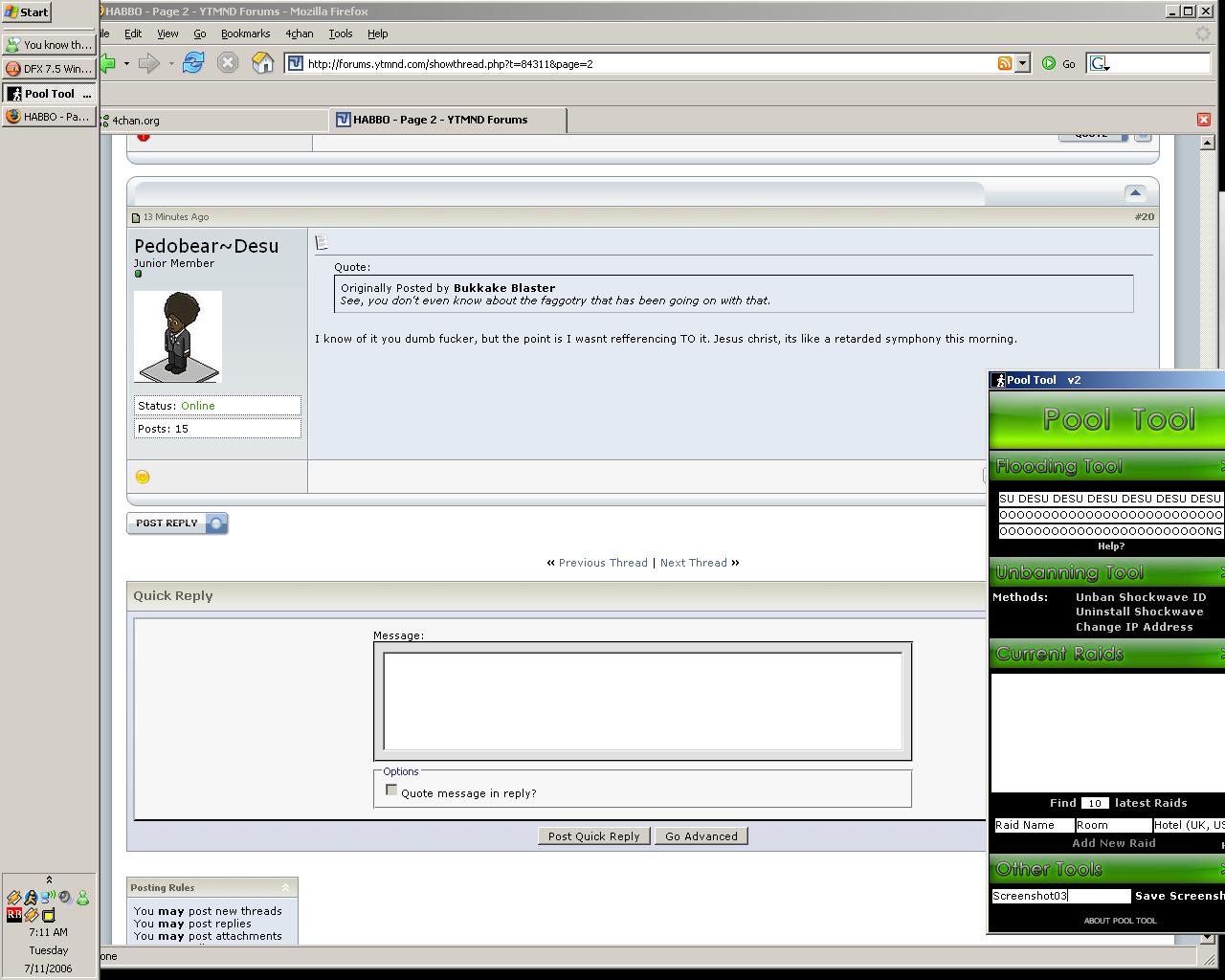1225x980 pixels.
Task: Click Uninstall Shockwave method
Action: [x=1139, y=612]
